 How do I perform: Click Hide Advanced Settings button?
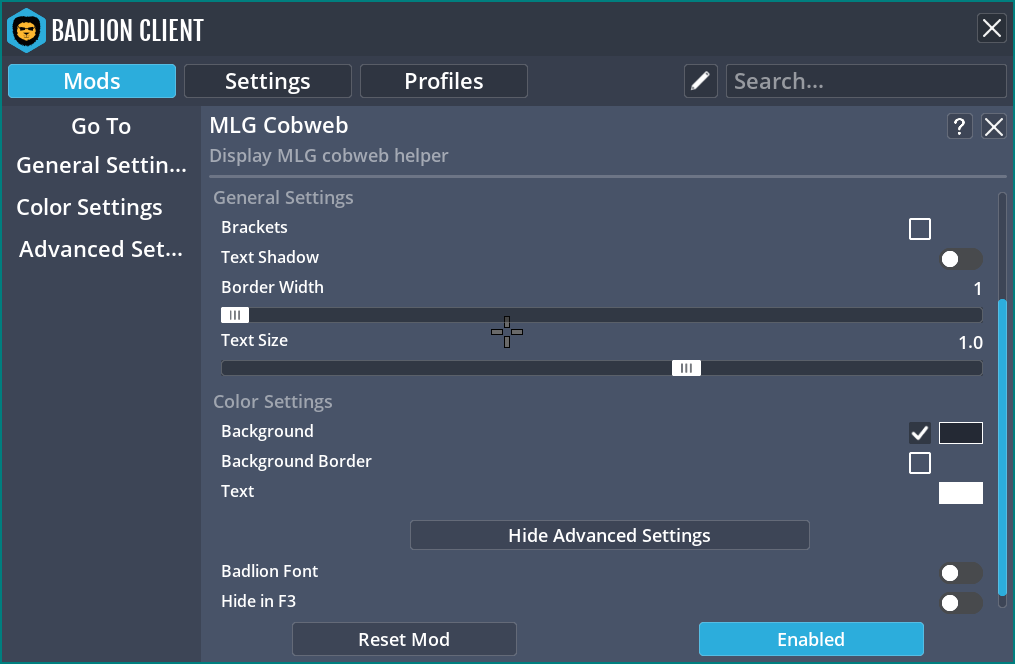click(610, 535)
